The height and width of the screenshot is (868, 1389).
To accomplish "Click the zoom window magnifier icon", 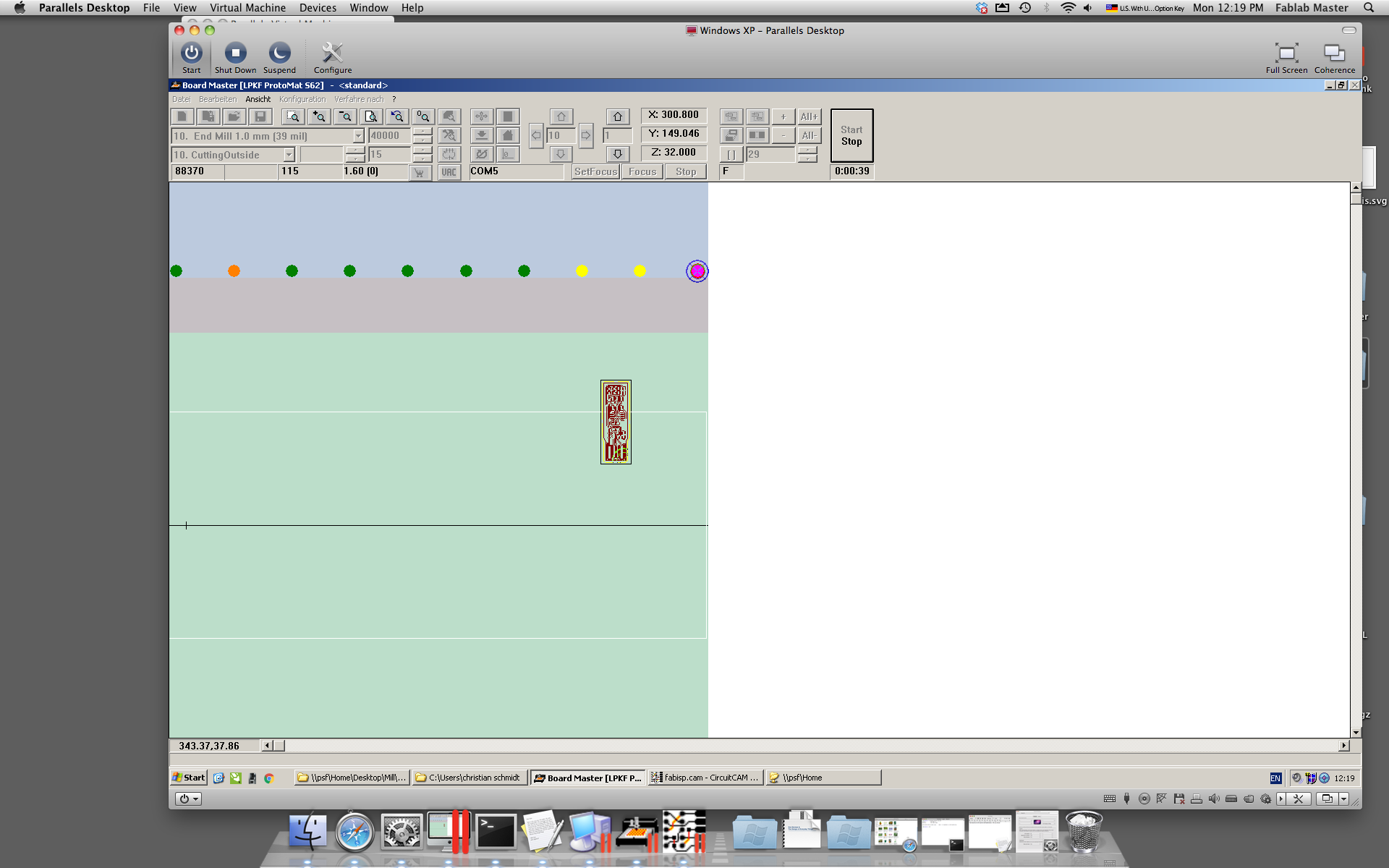I will (x=293, y=116).
